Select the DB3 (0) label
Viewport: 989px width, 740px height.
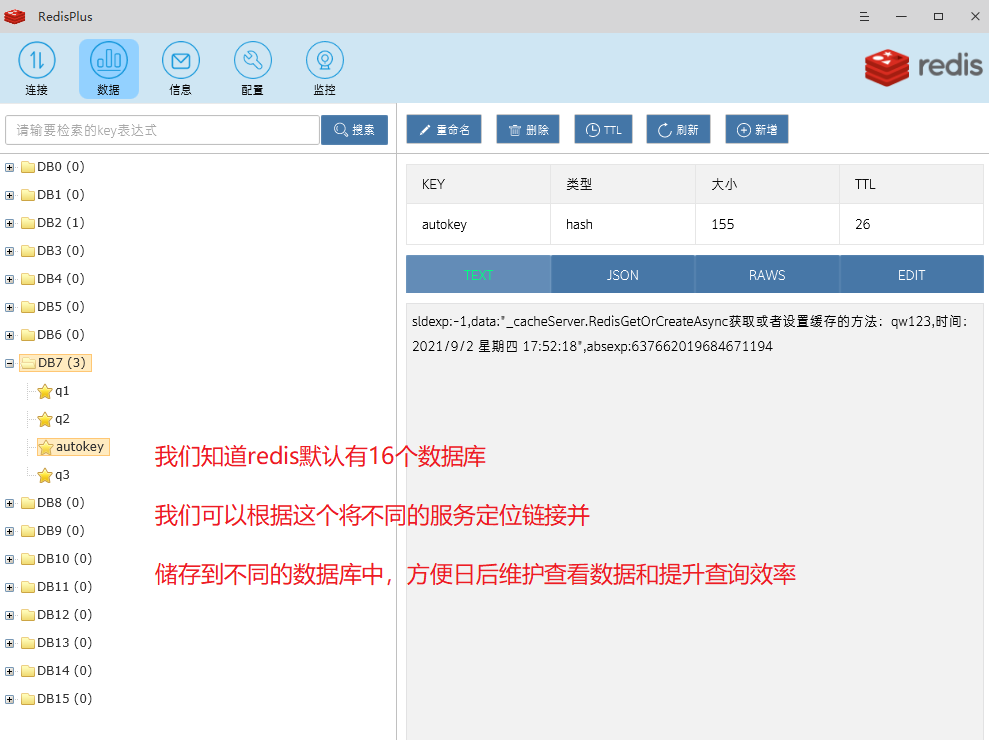(x=61, y=250)
